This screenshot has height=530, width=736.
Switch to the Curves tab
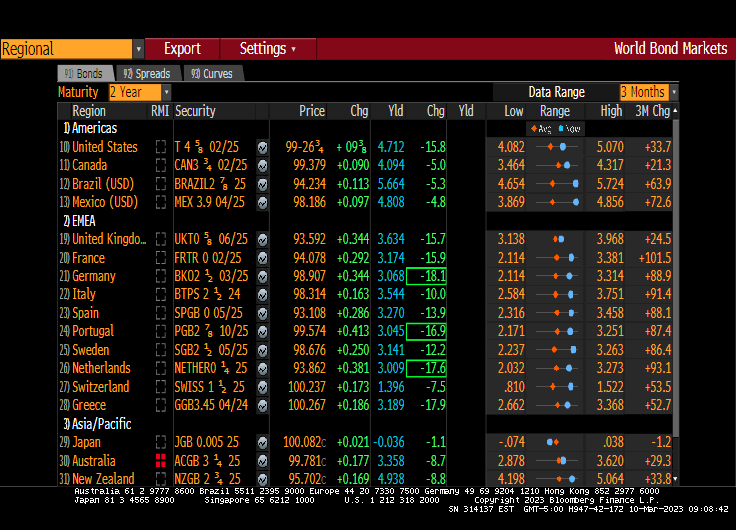[211, 73]
